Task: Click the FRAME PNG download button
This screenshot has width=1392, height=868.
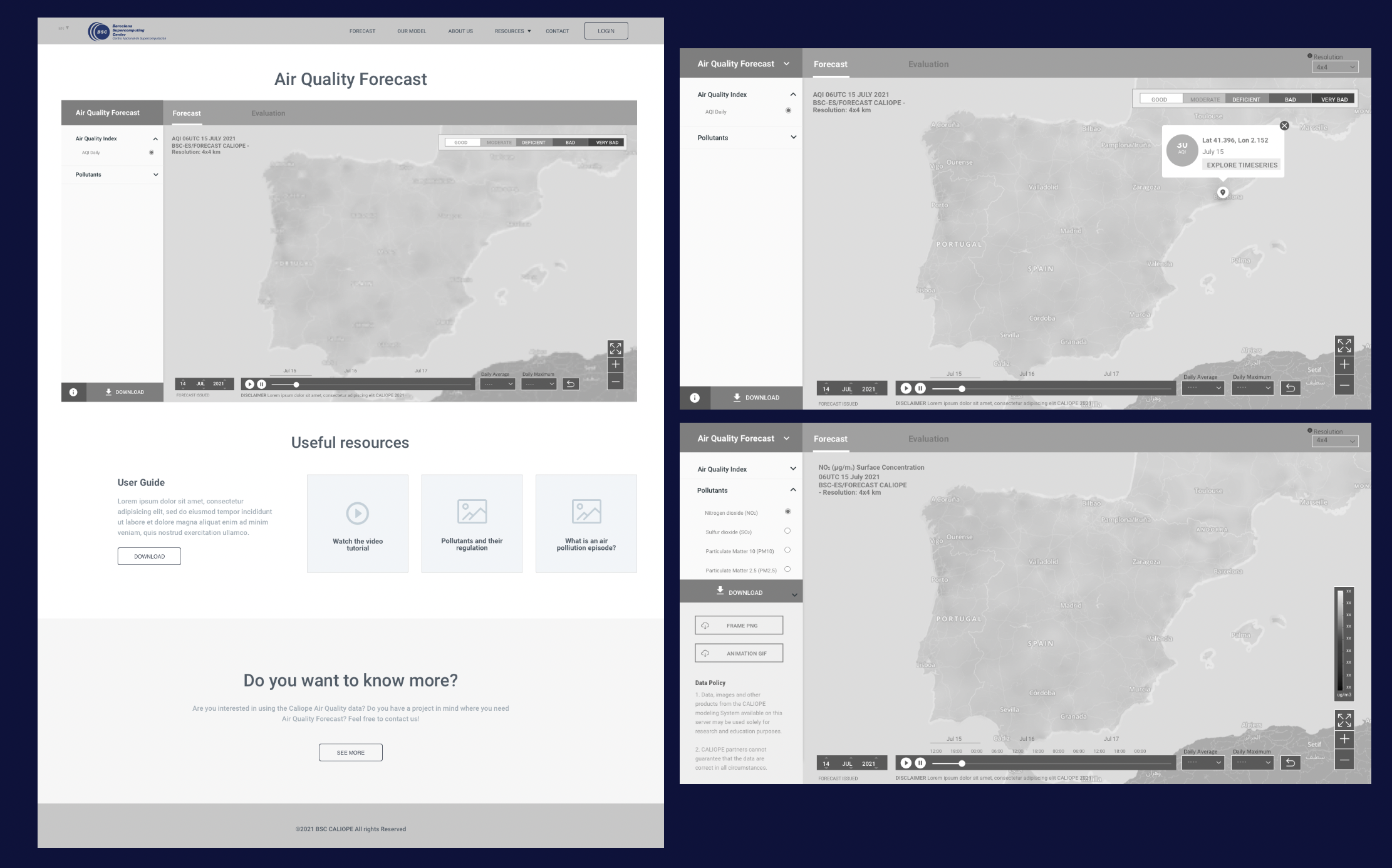Action: [739, 625]
